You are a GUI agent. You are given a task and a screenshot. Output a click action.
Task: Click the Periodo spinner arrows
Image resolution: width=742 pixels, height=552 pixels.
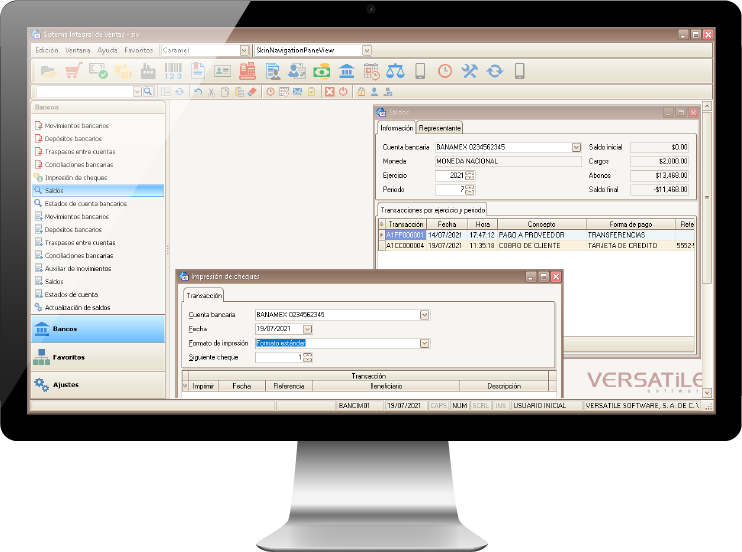[x=469, y=190]
